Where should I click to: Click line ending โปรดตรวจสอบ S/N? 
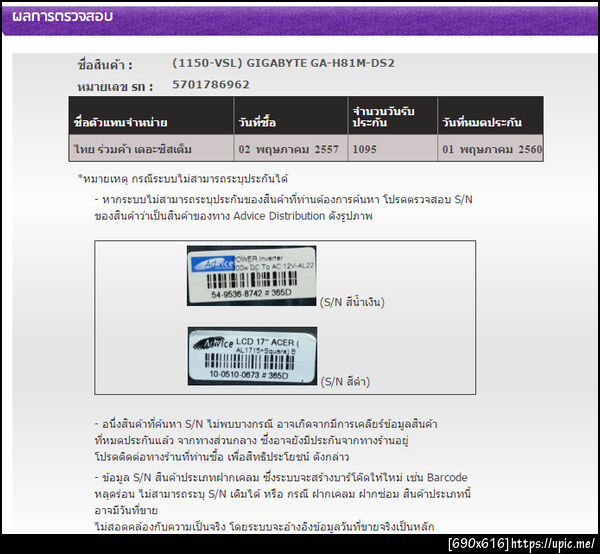click(284, 199)
